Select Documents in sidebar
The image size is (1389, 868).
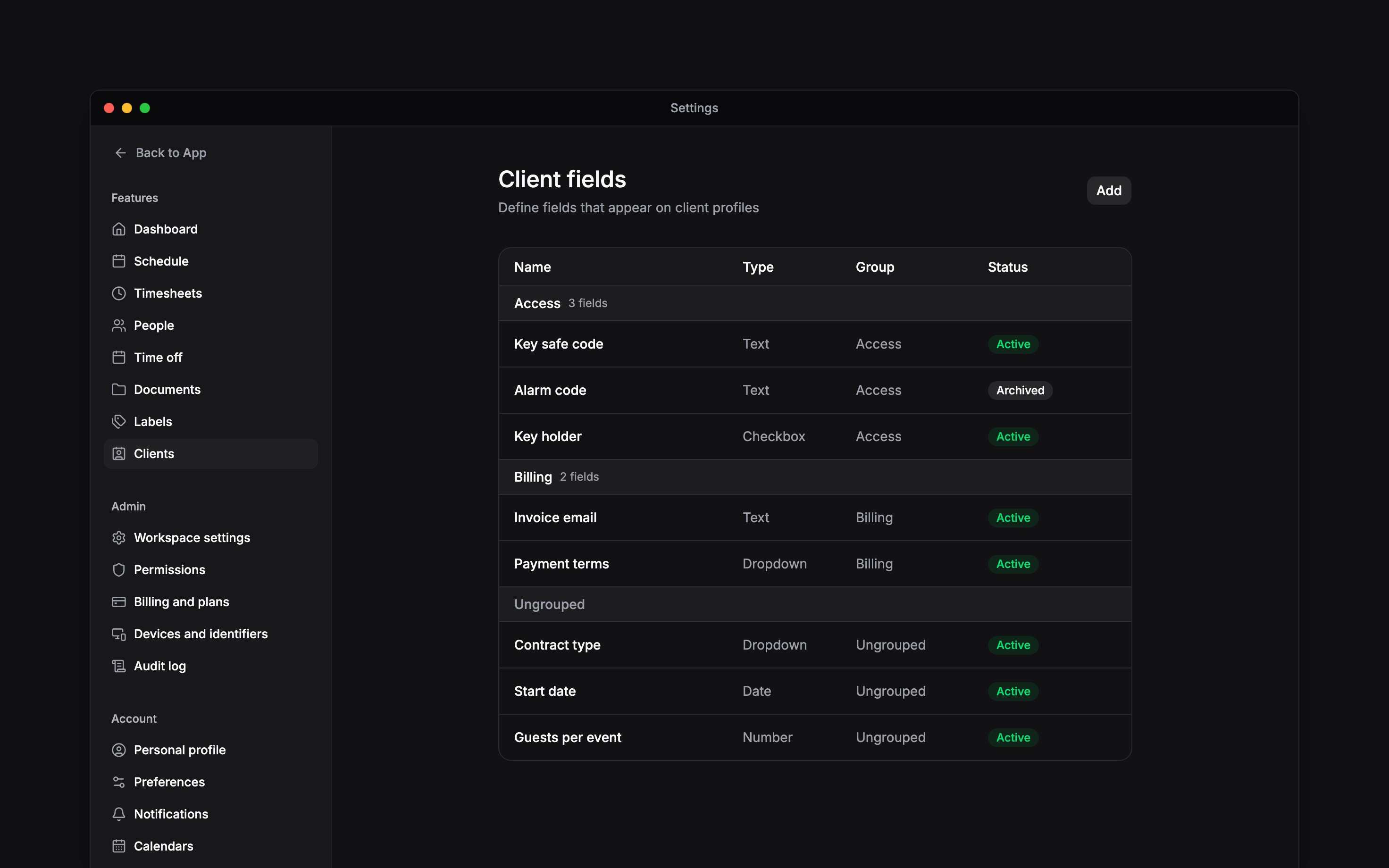210,390
